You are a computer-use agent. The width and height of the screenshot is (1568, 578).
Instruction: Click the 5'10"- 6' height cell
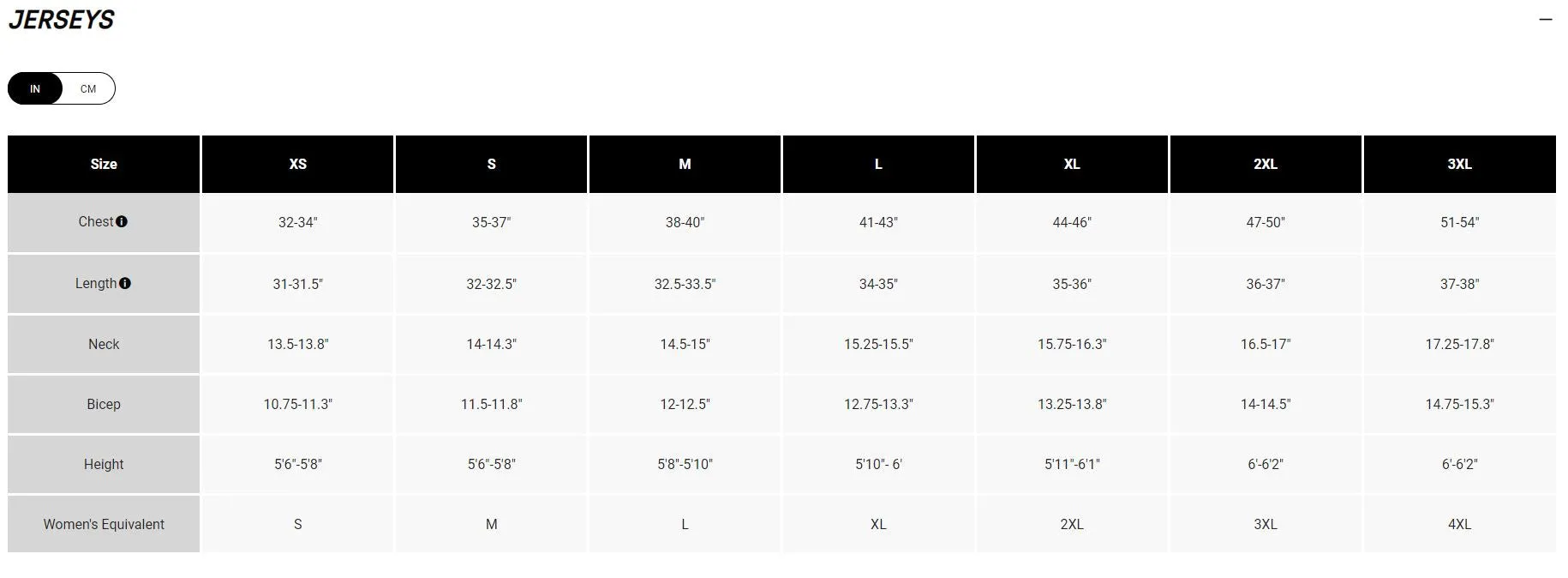(878, 464)
